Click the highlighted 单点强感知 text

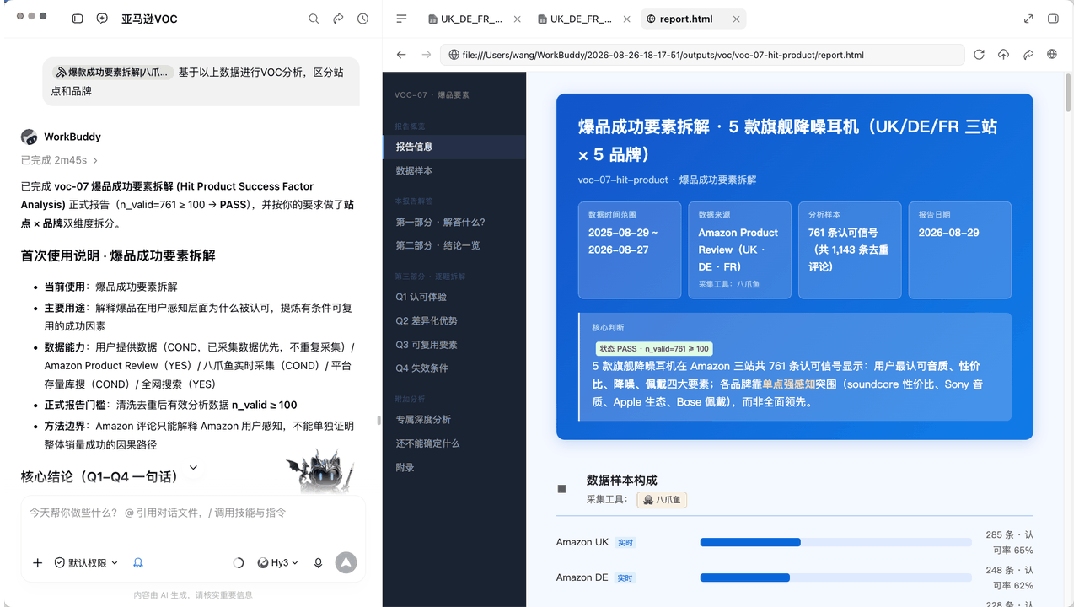(x=789, y=384)
